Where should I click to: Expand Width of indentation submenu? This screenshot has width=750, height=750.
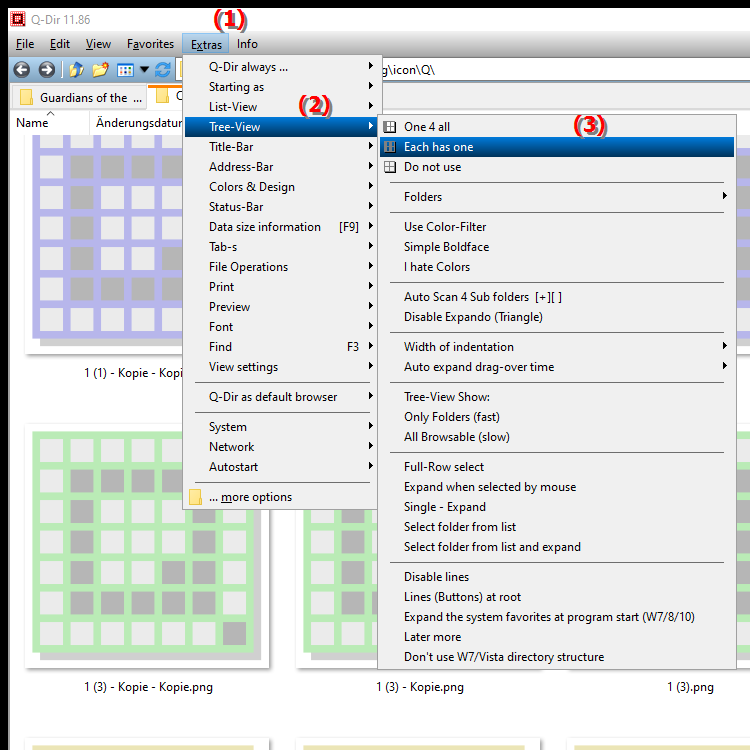557,347
